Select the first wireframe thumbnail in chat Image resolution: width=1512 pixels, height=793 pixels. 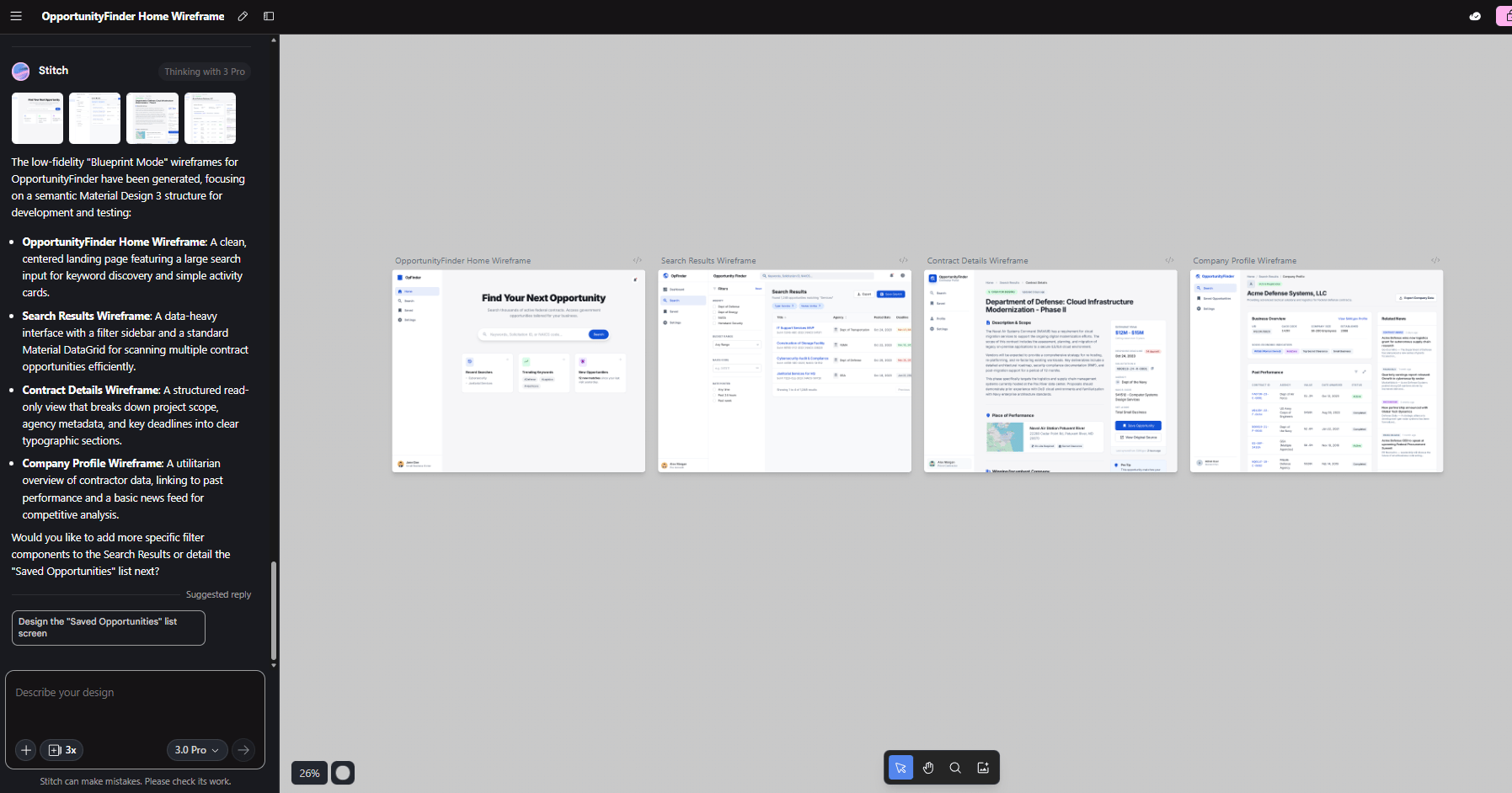click(36, 118)
